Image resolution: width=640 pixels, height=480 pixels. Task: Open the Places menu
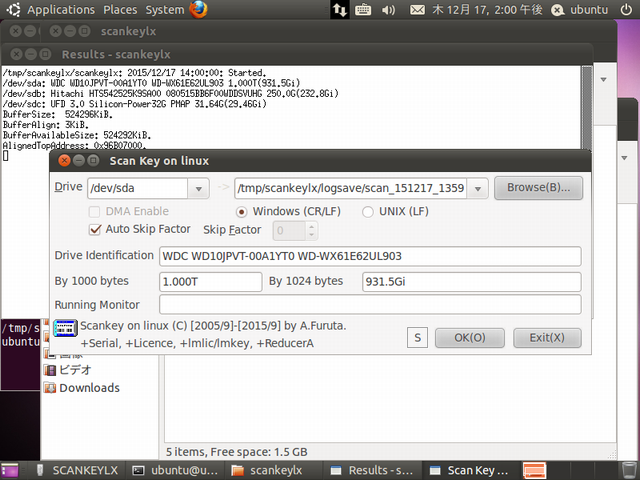point(120,9)
